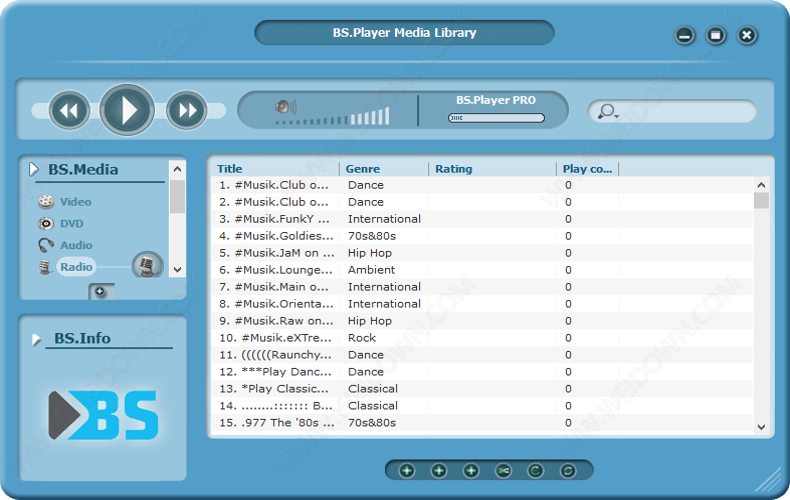Open the Audio category
This screenshot has height=500, width=790.
point(76,245)
